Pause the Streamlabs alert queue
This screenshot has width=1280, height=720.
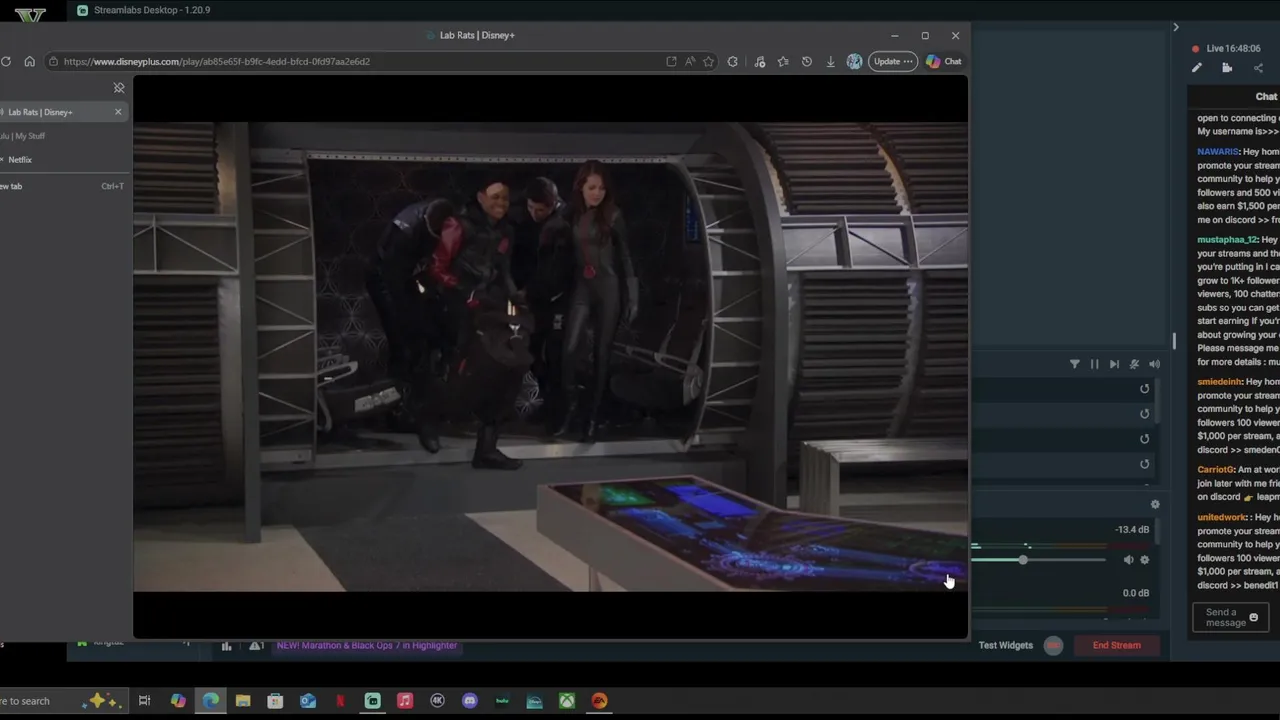[x=1094, y=364]
